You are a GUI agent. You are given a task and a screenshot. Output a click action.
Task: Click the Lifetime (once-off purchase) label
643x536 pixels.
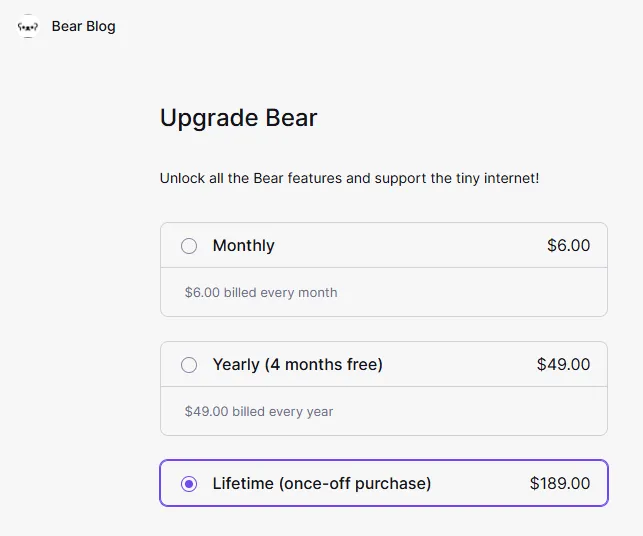321,484
